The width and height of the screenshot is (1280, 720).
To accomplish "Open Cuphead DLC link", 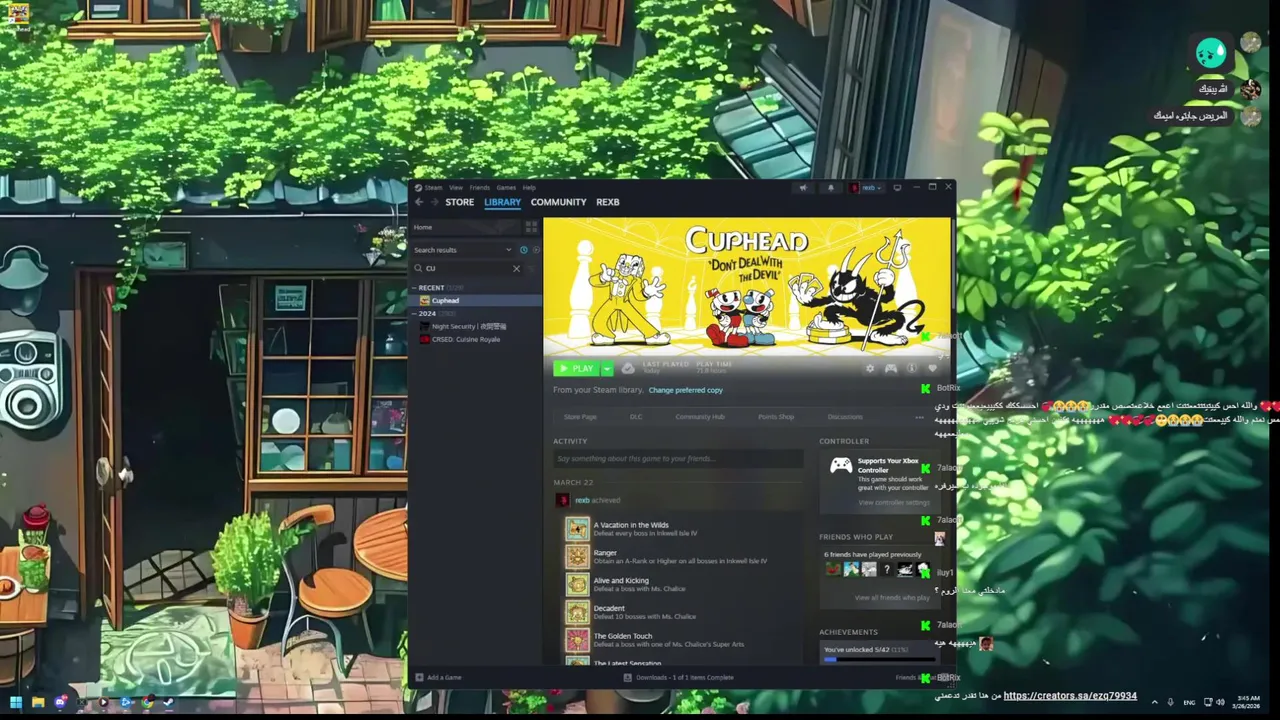I will click(636, 417).
